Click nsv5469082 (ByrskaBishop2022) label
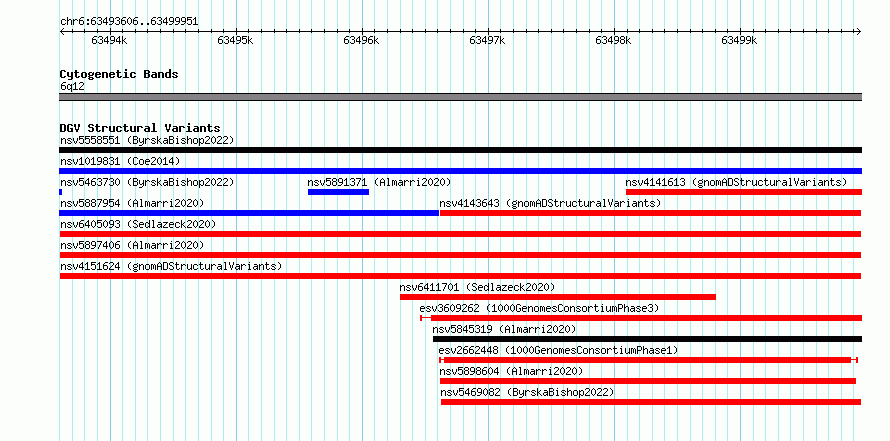The height and width of the screenshot is (441, 890). [x=527, y=392]
